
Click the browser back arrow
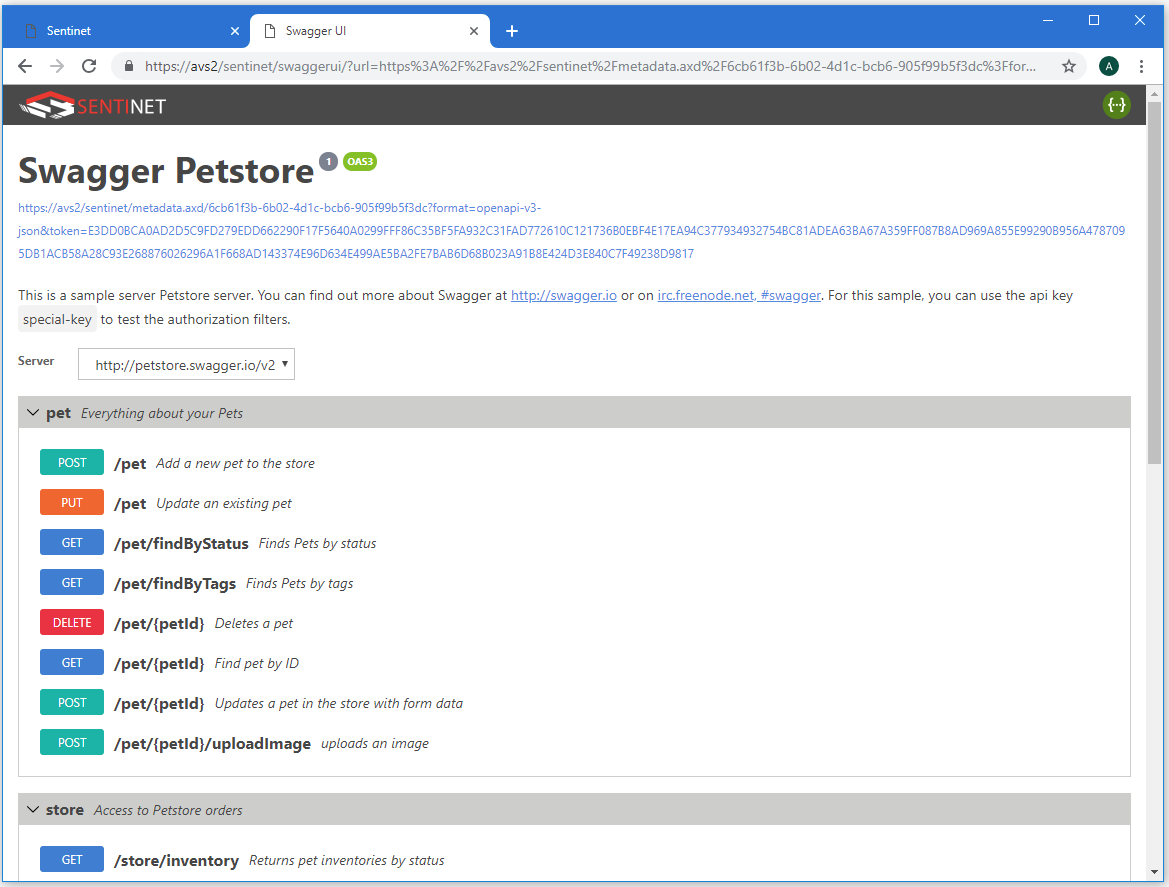tap(25, 66)
